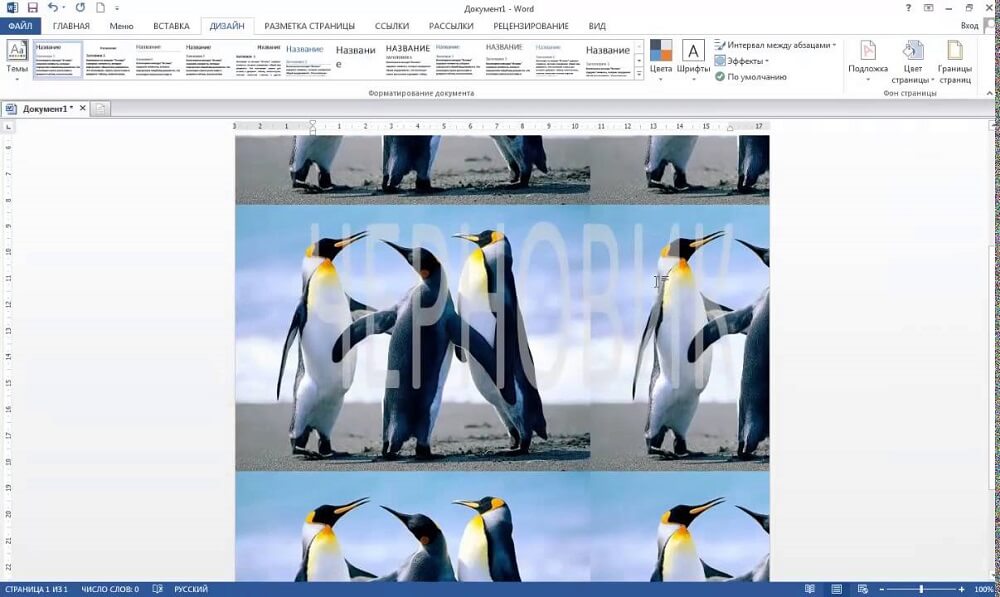
Task: Open the Подложка (Watermark) menu
Action: (867, 59)
